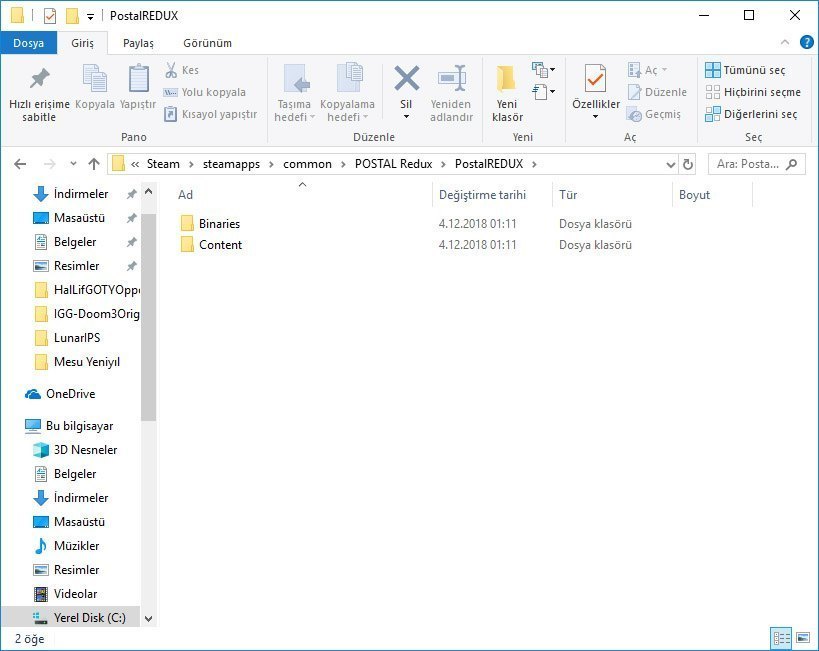The width and height of the screenshot is (819, 651).
Task: Sort by the Boyut column header
Action: point(712,194)
